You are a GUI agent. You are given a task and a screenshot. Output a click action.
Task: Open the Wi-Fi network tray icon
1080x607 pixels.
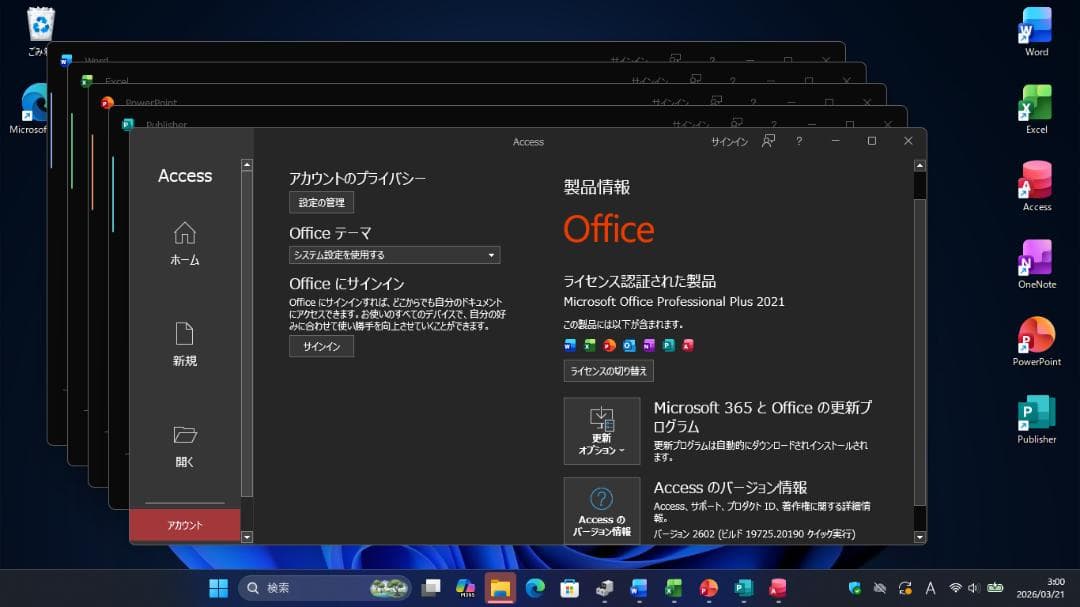pos(955,588)
